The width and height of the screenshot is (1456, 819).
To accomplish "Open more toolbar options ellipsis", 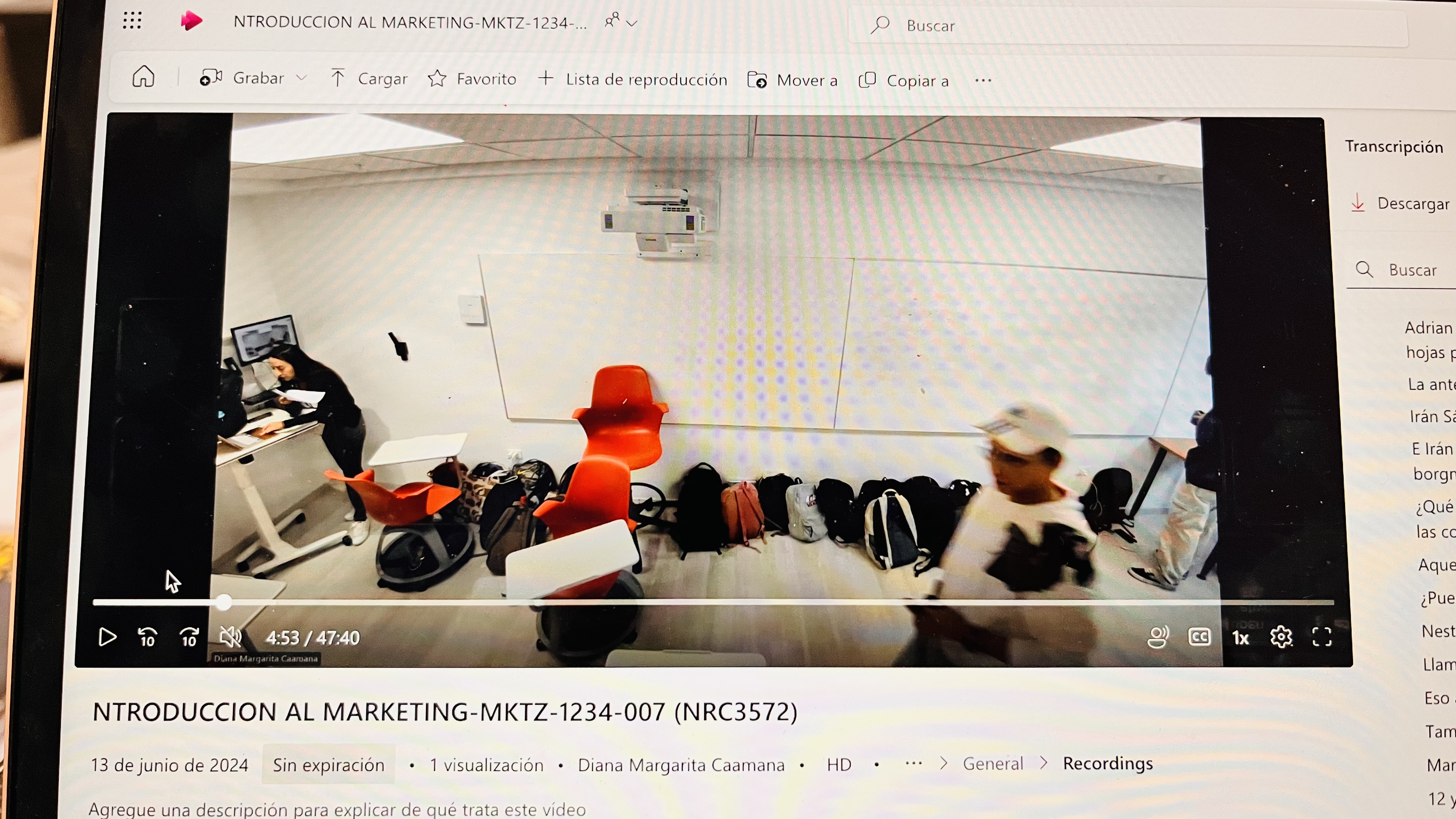I will tap(983, 81).
